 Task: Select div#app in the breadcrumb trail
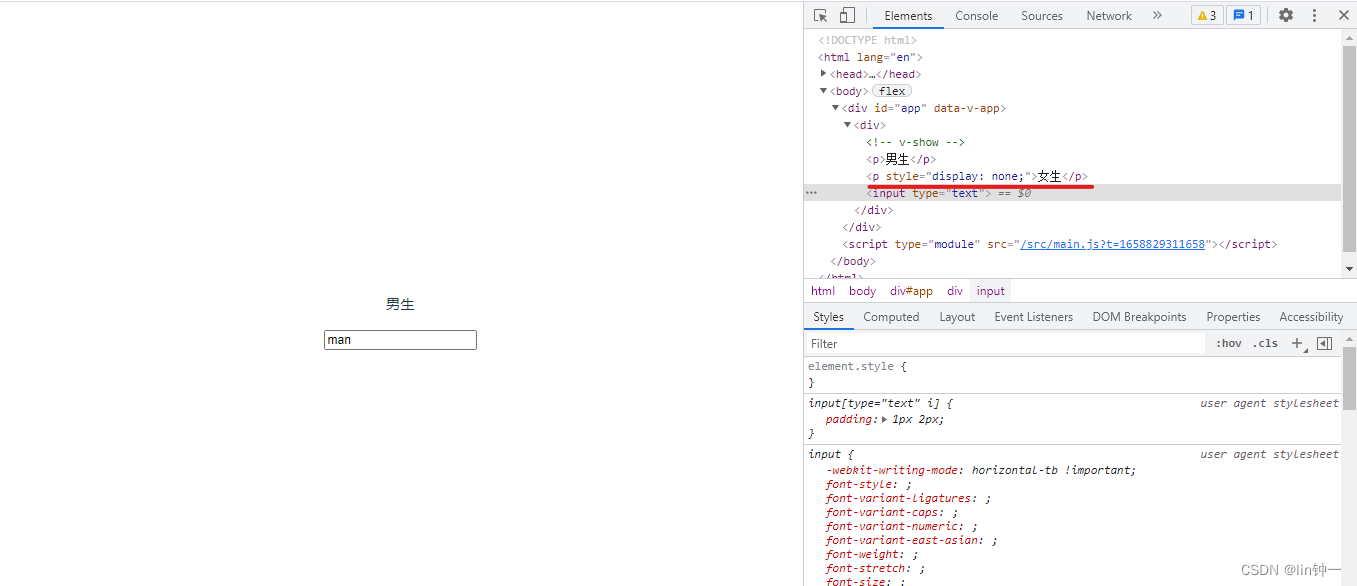(911, 291)
